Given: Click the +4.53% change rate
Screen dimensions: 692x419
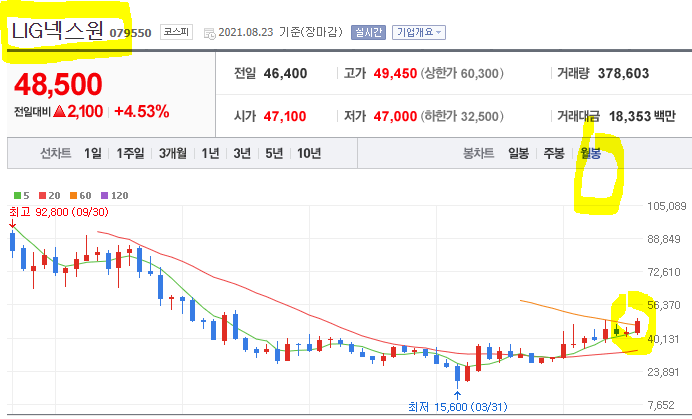Looking at the screenshot, I should [x=142, y=111].
